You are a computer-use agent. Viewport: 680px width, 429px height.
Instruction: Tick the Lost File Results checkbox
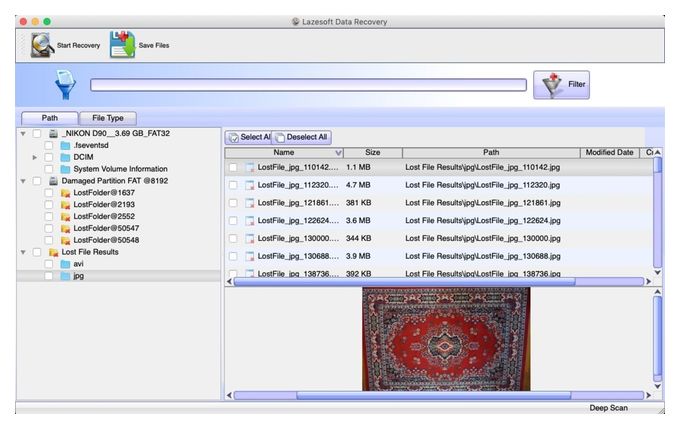point(37,252)
